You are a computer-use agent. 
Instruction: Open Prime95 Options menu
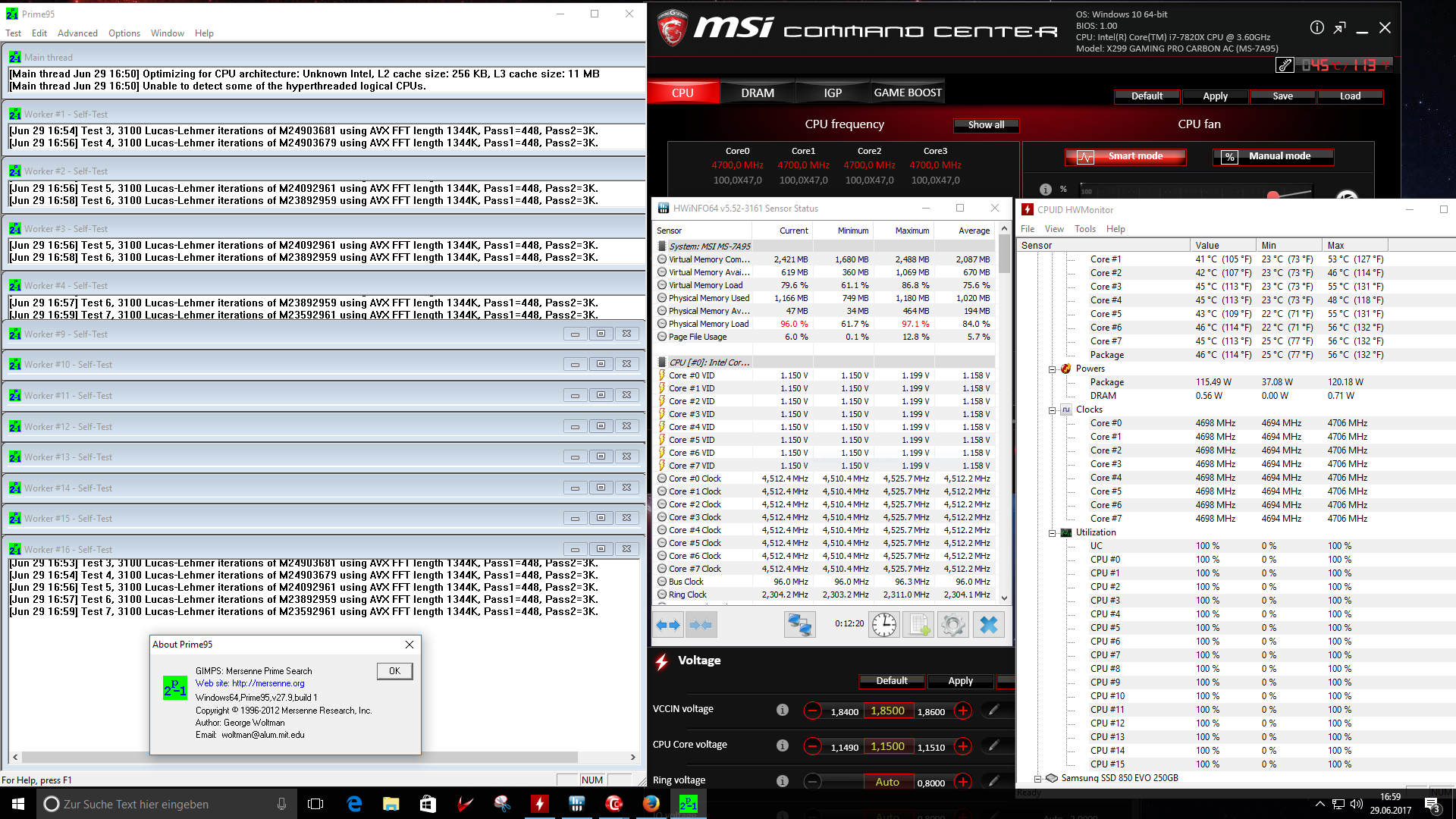[x=124, y=33]
